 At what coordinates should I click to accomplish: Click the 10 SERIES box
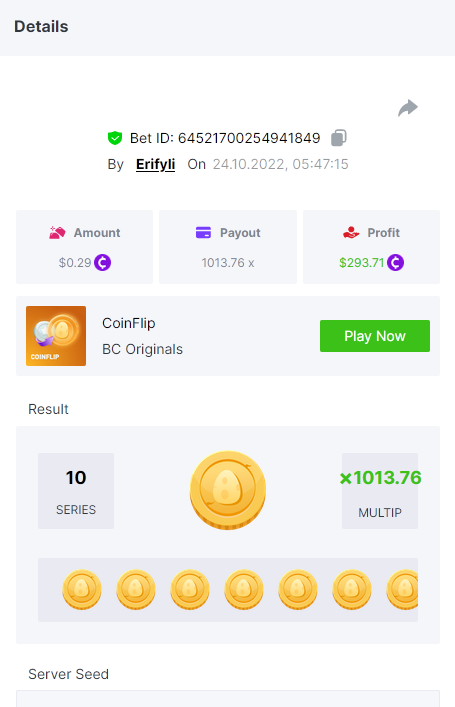click(x=76, y=491)
